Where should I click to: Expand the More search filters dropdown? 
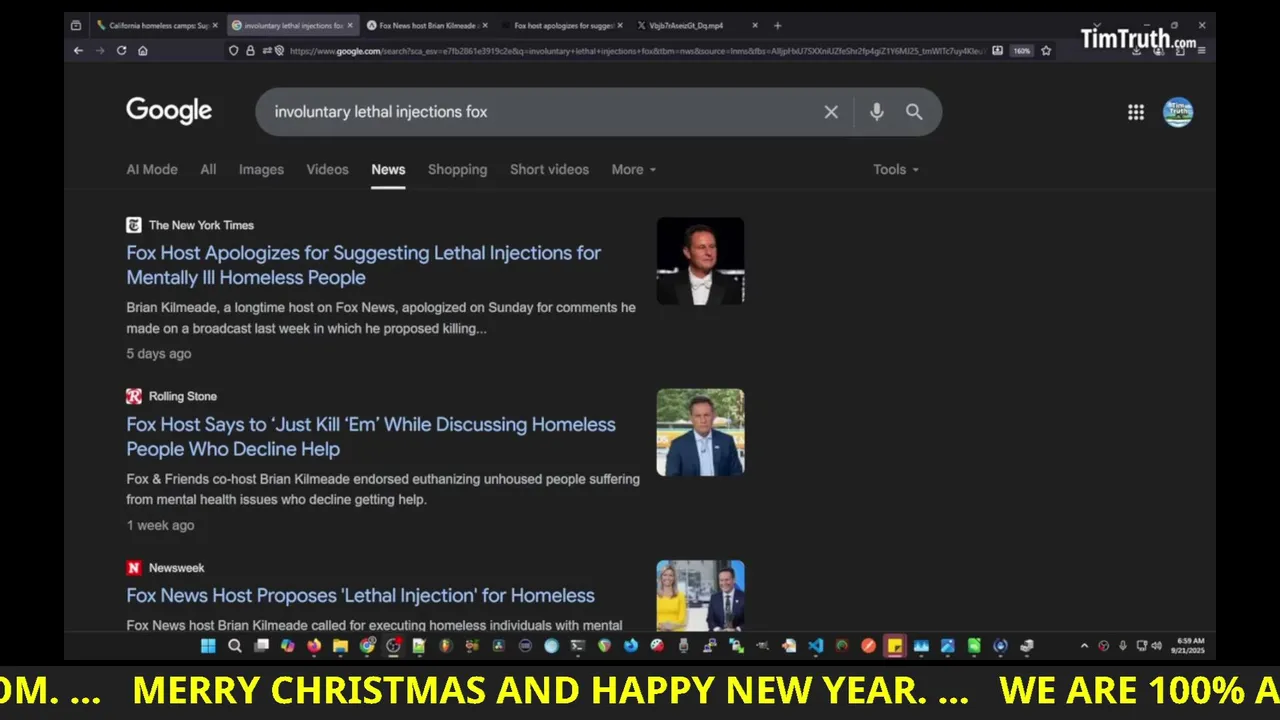(634, 169)
